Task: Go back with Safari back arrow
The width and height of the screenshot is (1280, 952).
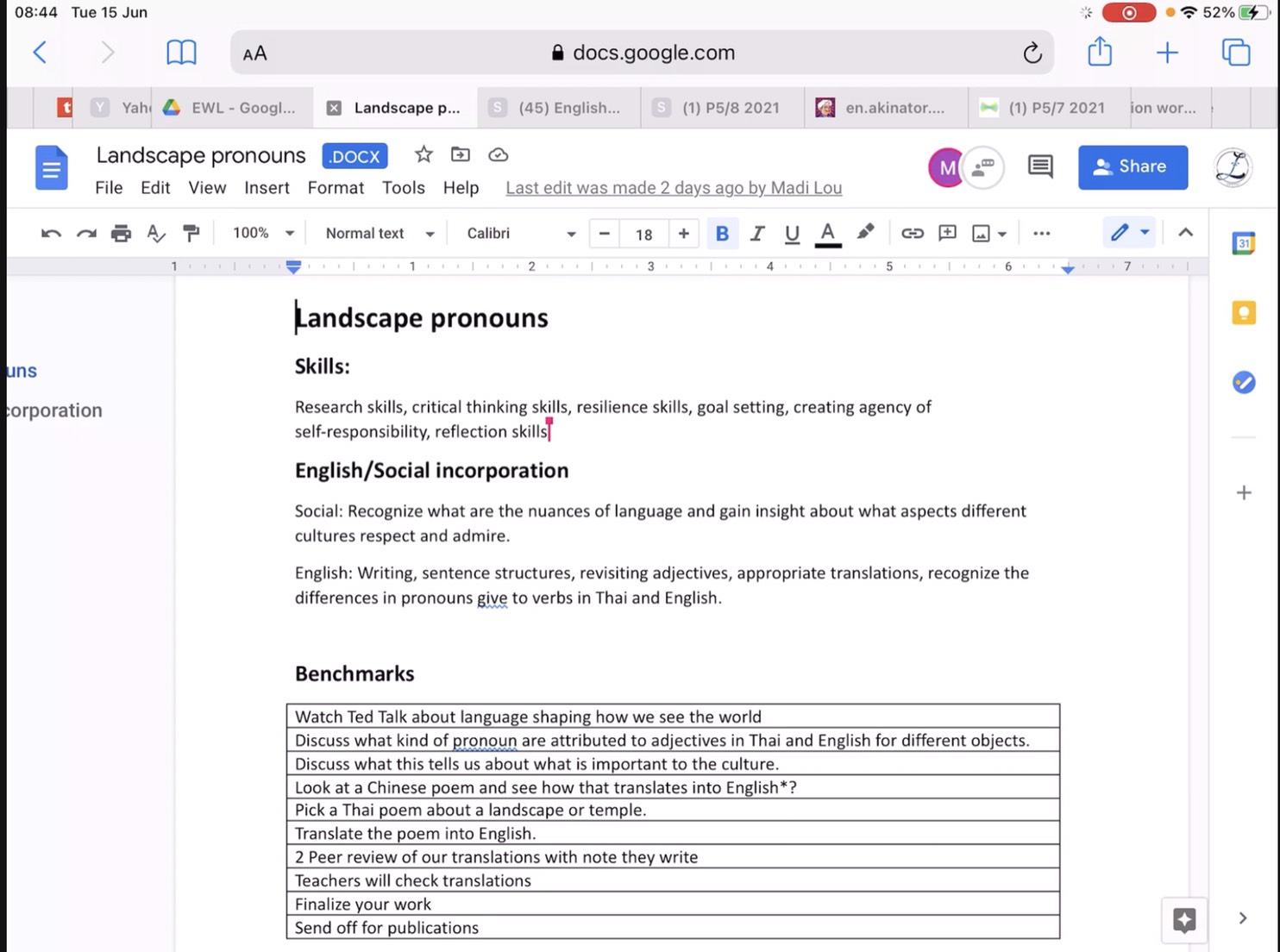Action: 40,53
